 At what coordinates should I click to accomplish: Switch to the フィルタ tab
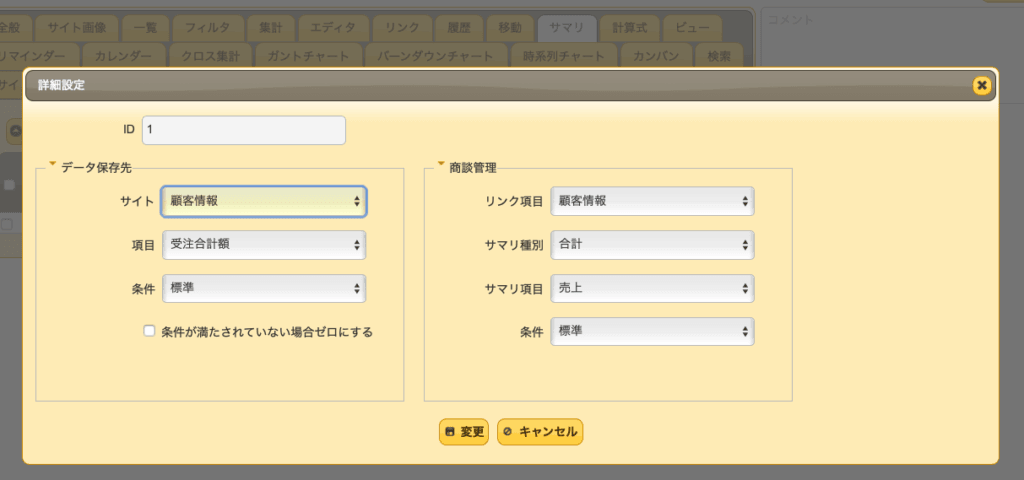tap(207, 27)
